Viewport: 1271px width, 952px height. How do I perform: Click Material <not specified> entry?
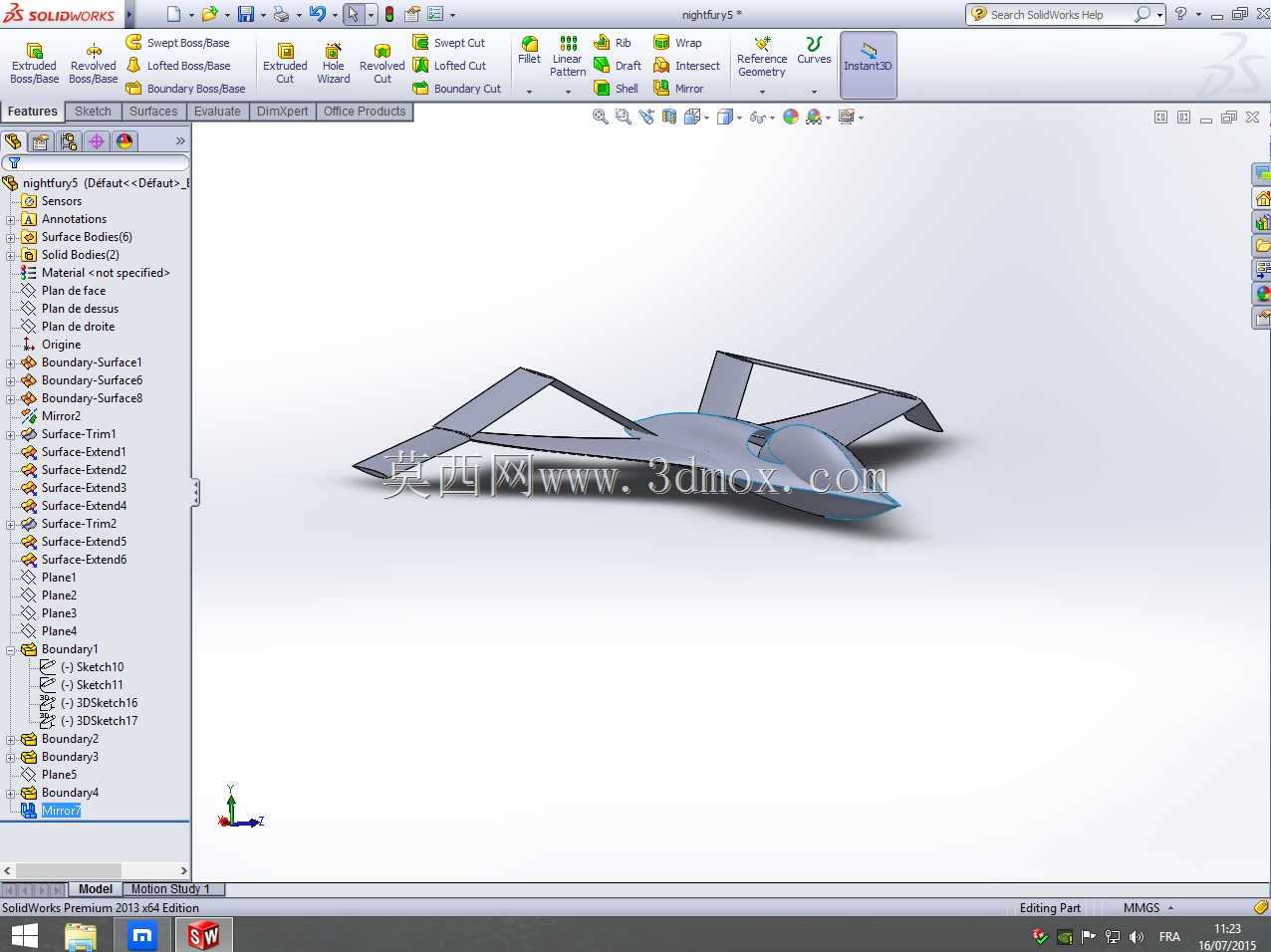click(x=106, y=273)
